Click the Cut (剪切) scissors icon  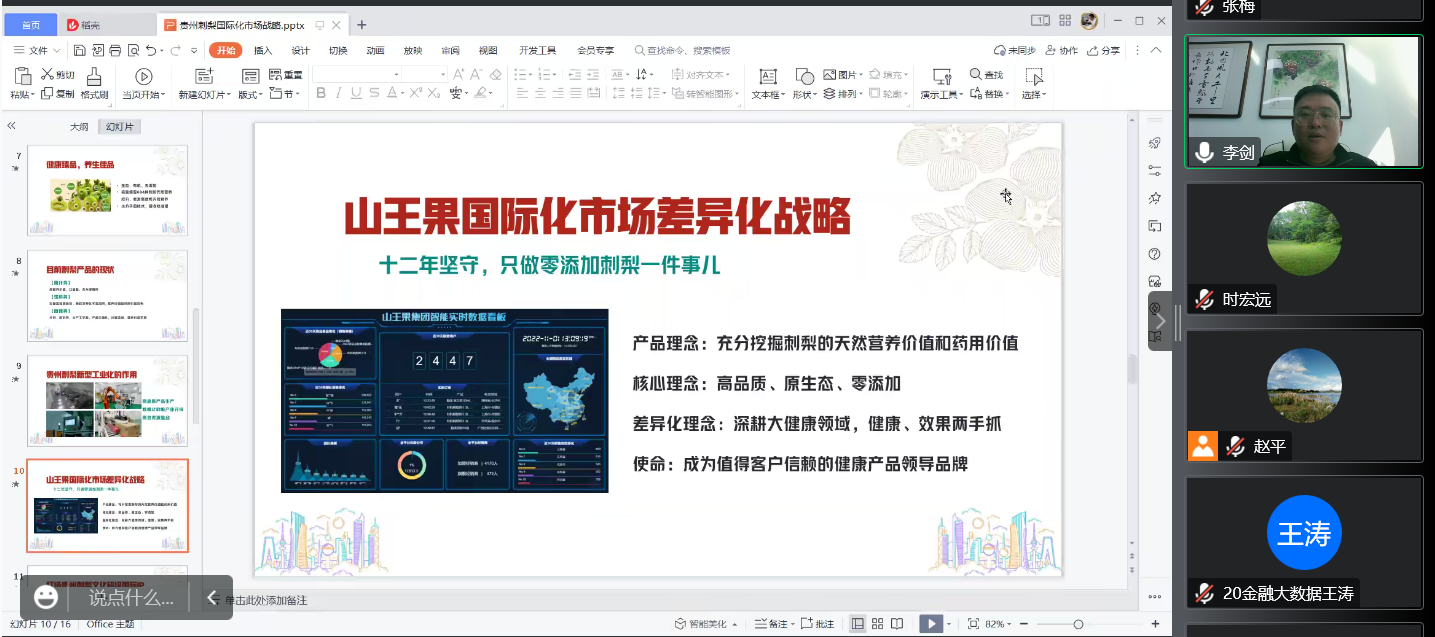tap(47, 75)
